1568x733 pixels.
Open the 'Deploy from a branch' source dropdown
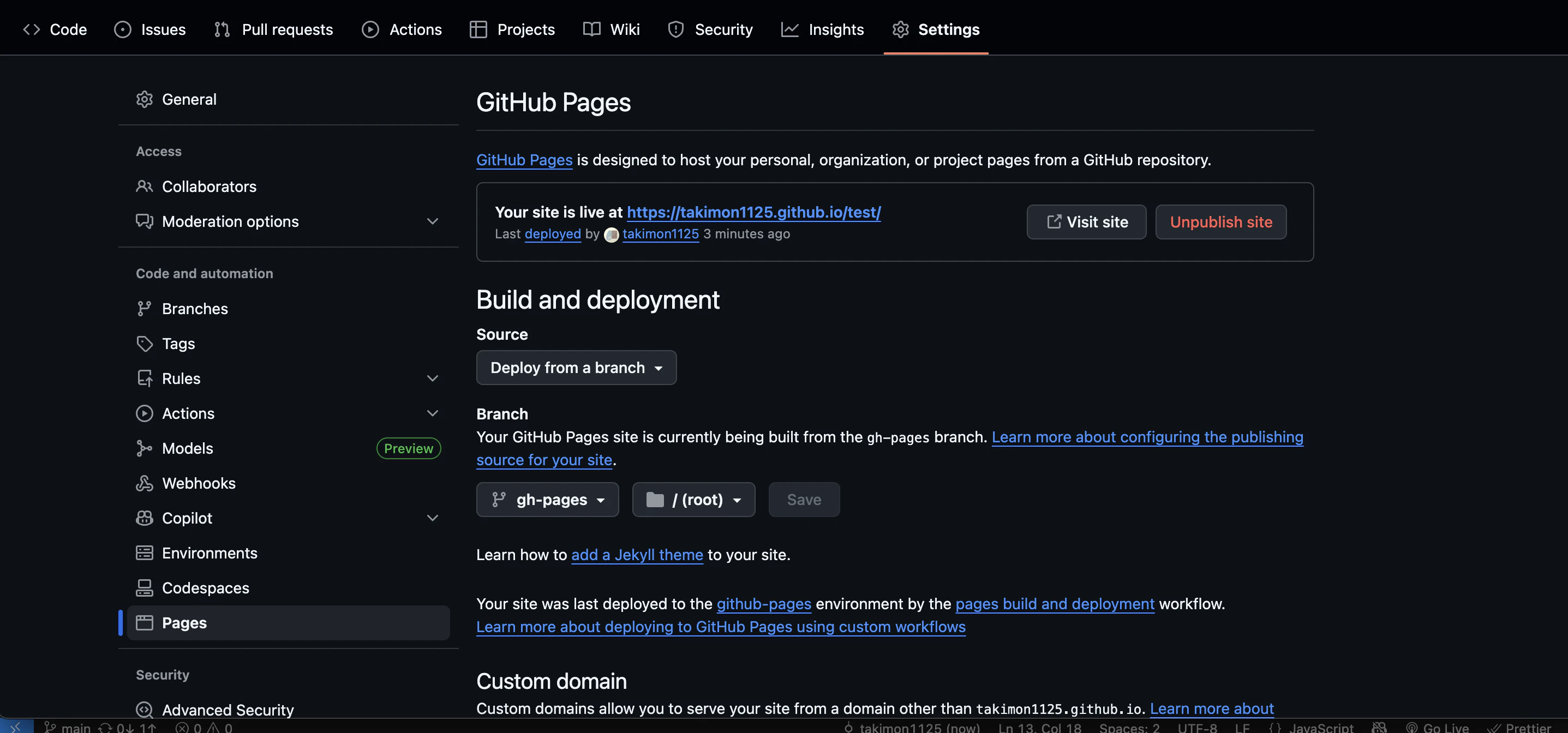tap(576, 368)
